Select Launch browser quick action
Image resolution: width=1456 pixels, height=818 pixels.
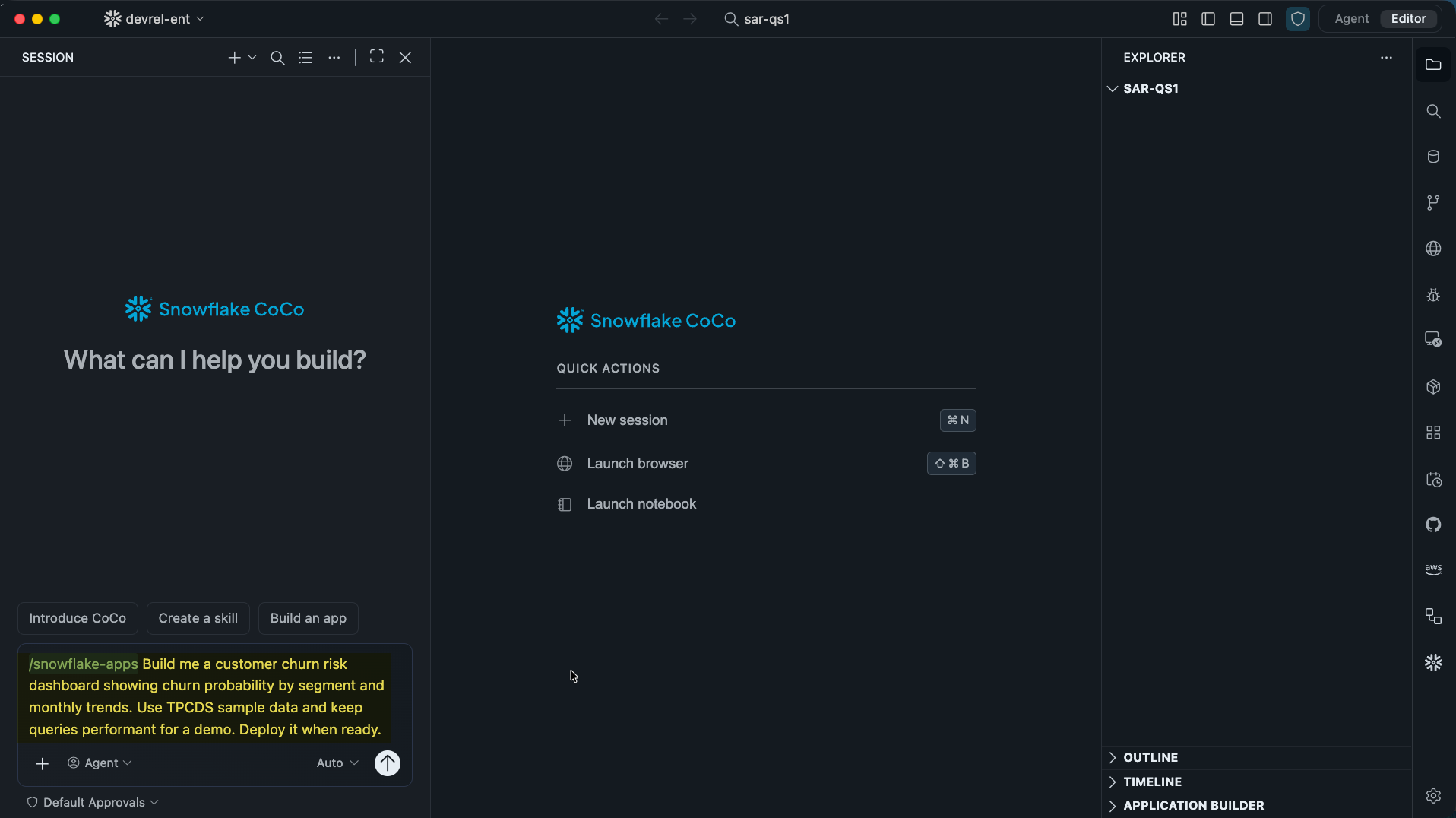tap(766, 464)
